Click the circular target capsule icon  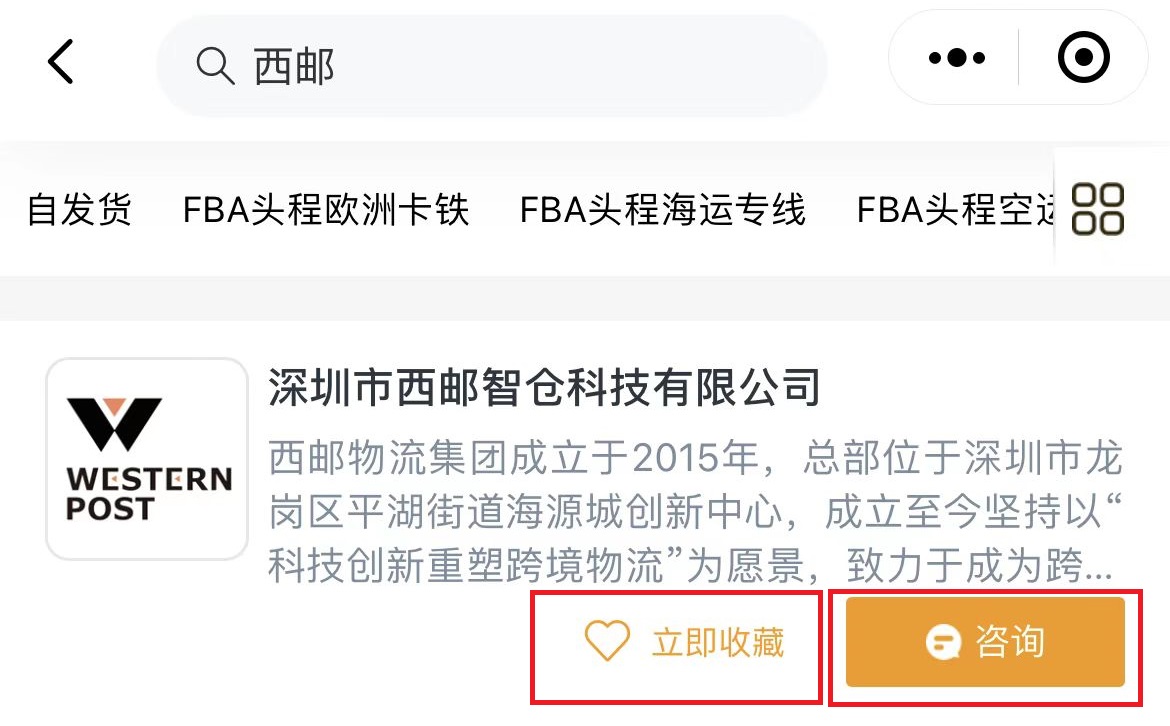pyautogui.click(x=1083, y=57)
